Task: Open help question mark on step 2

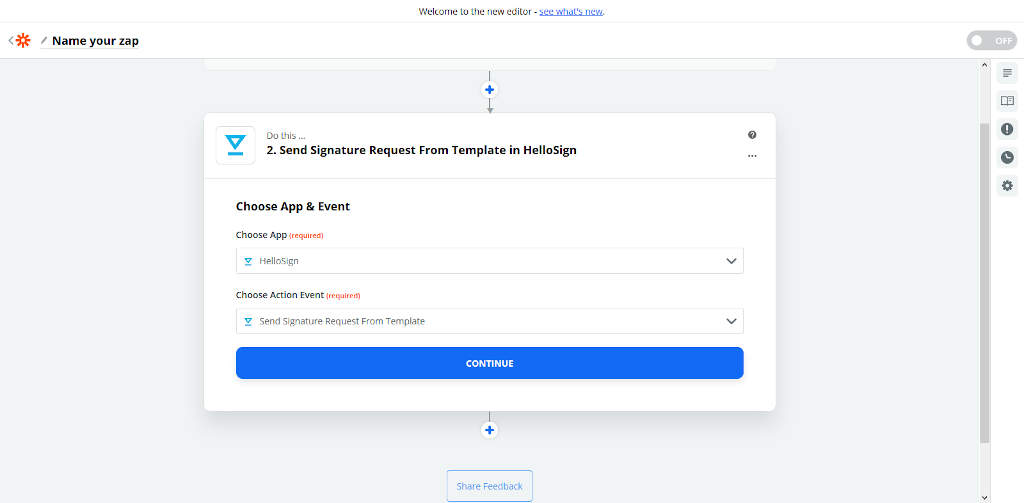Action: click(752, 135)
